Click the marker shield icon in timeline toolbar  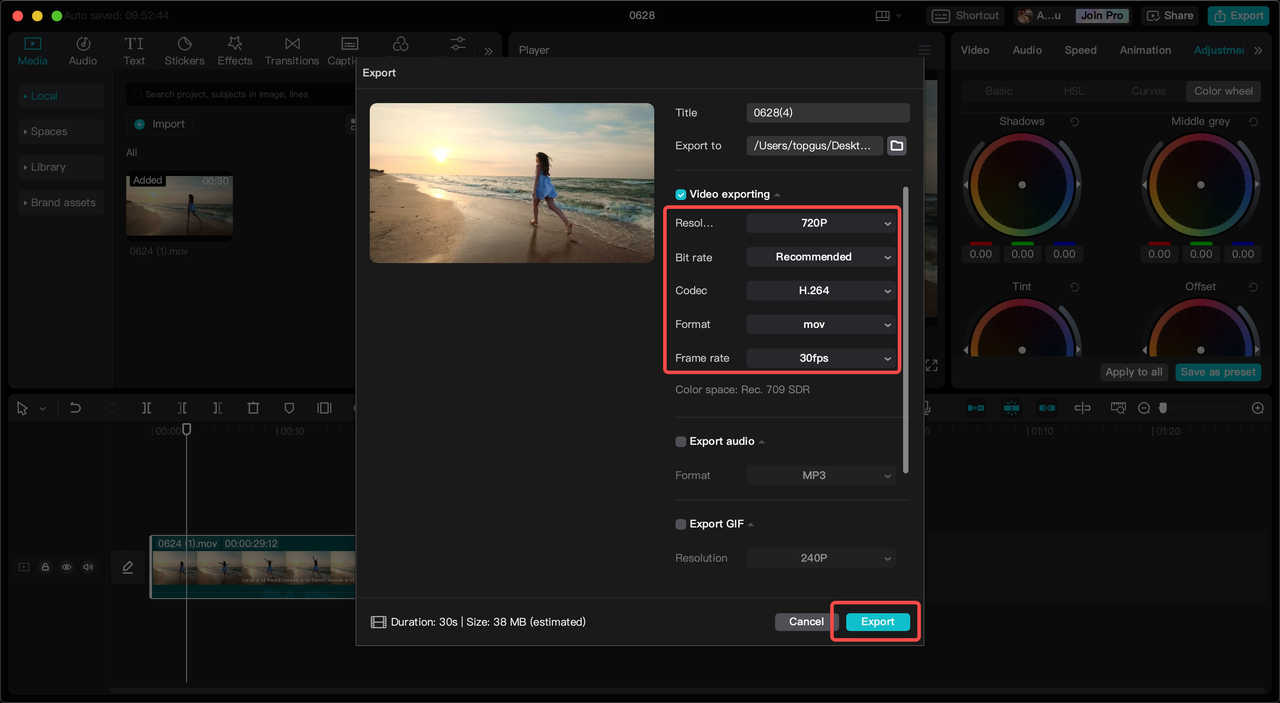tap(289, 408)
